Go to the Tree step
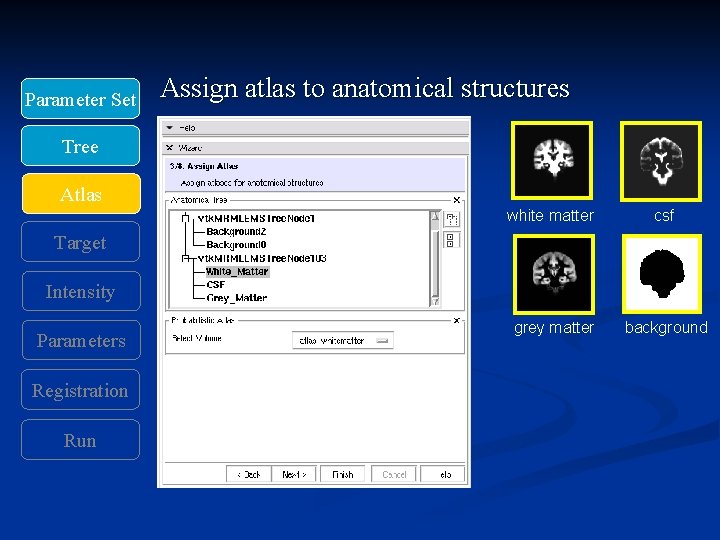 pyautogui.click(x=80, y=146)
